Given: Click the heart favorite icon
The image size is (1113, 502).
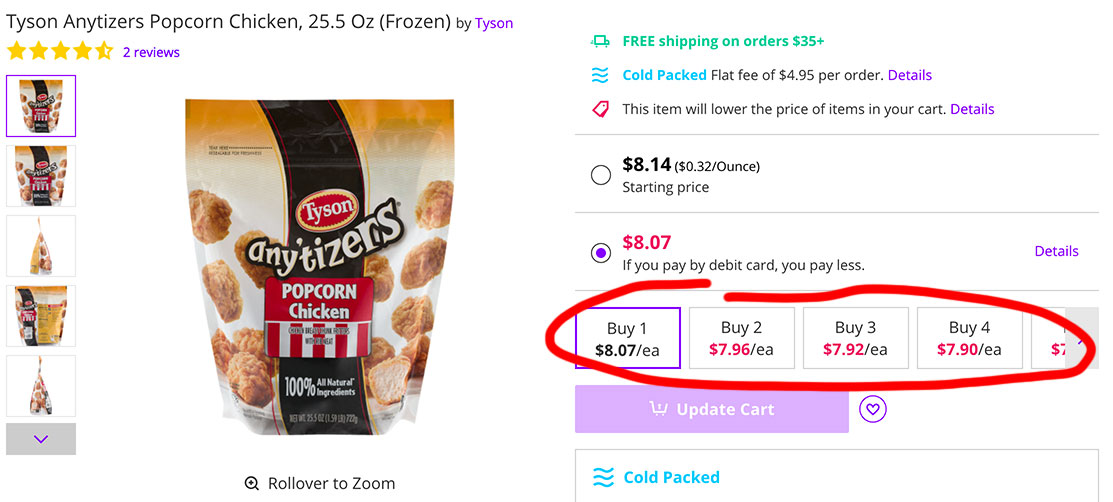Looking at the screenshot, I should tap(872, 409).
